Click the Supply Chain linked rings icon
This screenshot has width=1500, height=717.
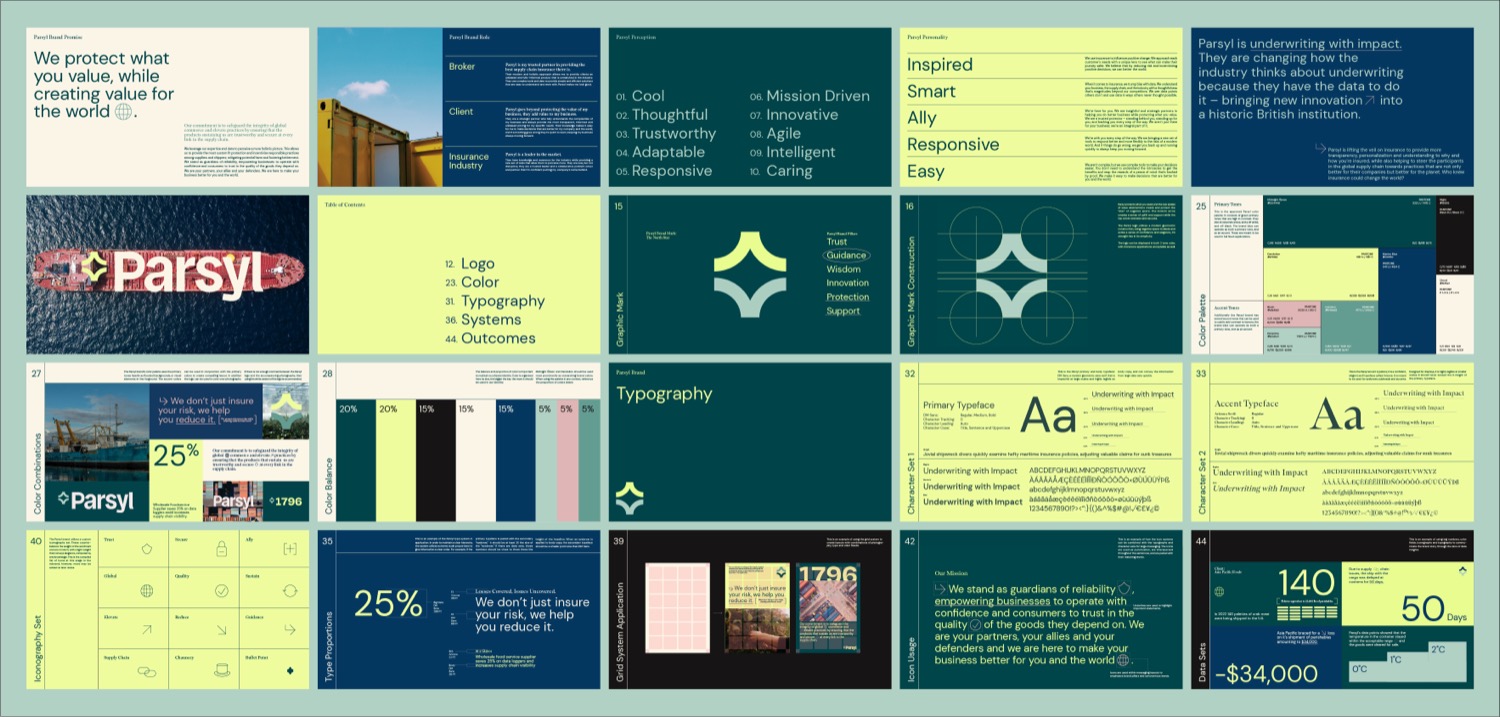coord(147,671)
